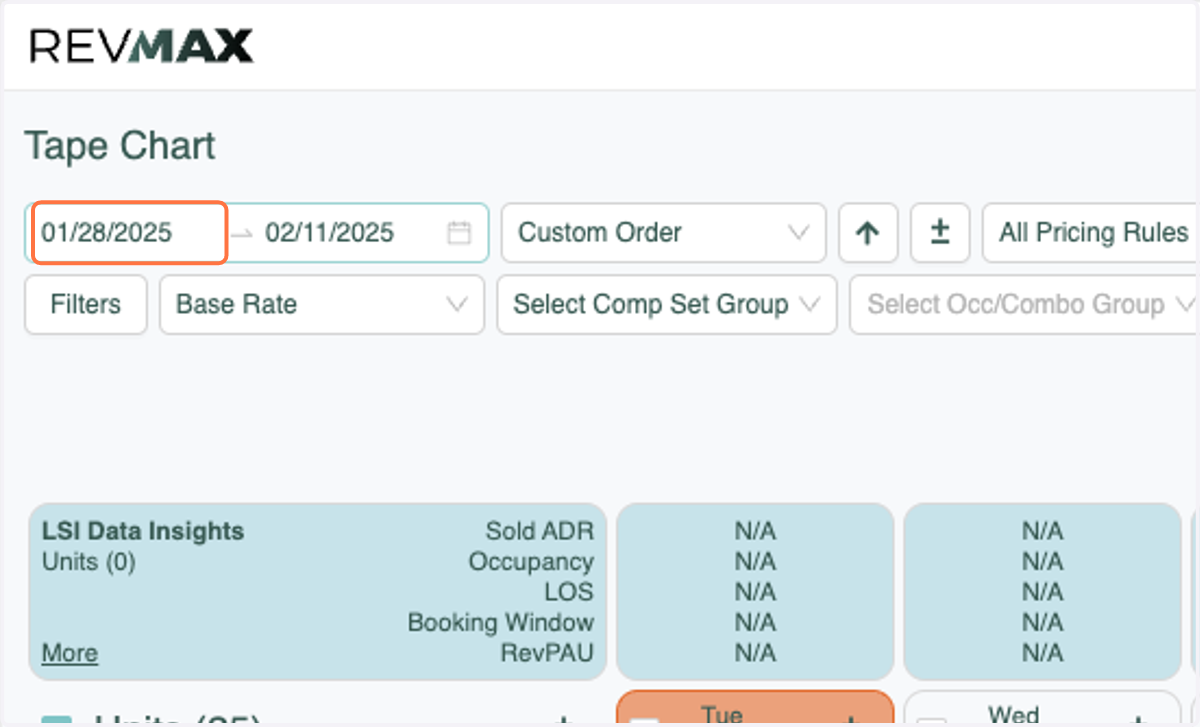The width and height of the screenshot is (1200, 727).
Task: Click the LOS label
Action: pyautogui.click(x=569, y=592)
